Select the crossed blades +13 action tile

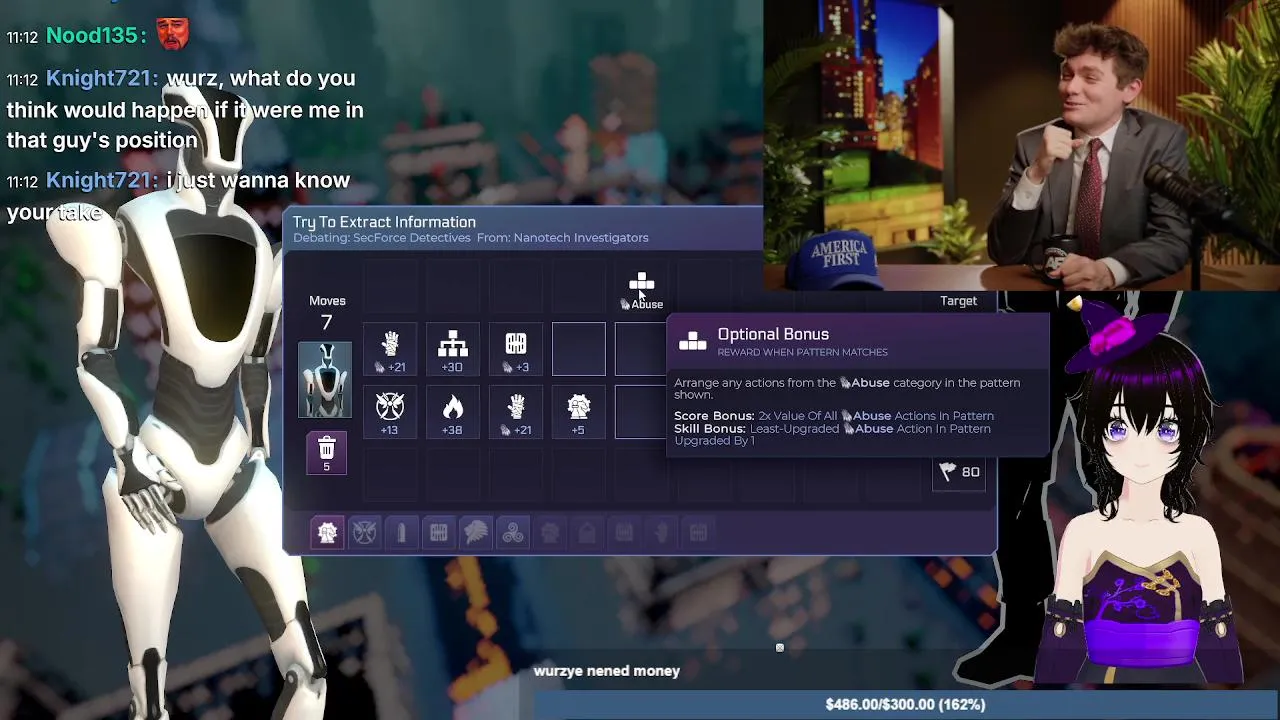390,413
